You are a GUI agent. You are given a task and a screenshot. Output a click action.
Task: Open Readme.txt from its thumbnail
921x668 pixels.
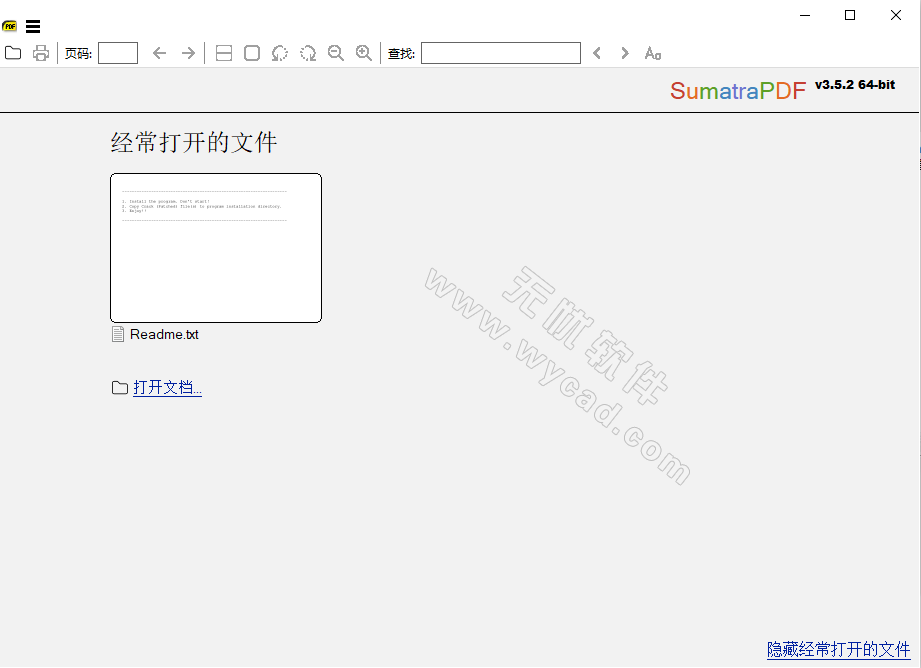pyautogui.click(x=216, y=247)
